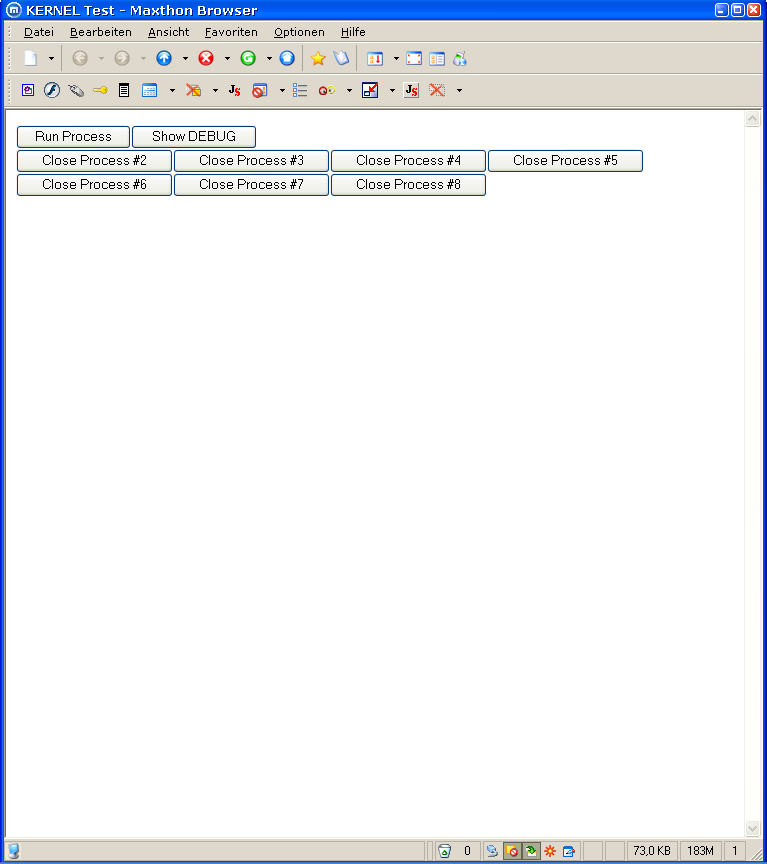Click the offline mode icon in status bar
Screen dimensions: 767x864
pos(492,851)
